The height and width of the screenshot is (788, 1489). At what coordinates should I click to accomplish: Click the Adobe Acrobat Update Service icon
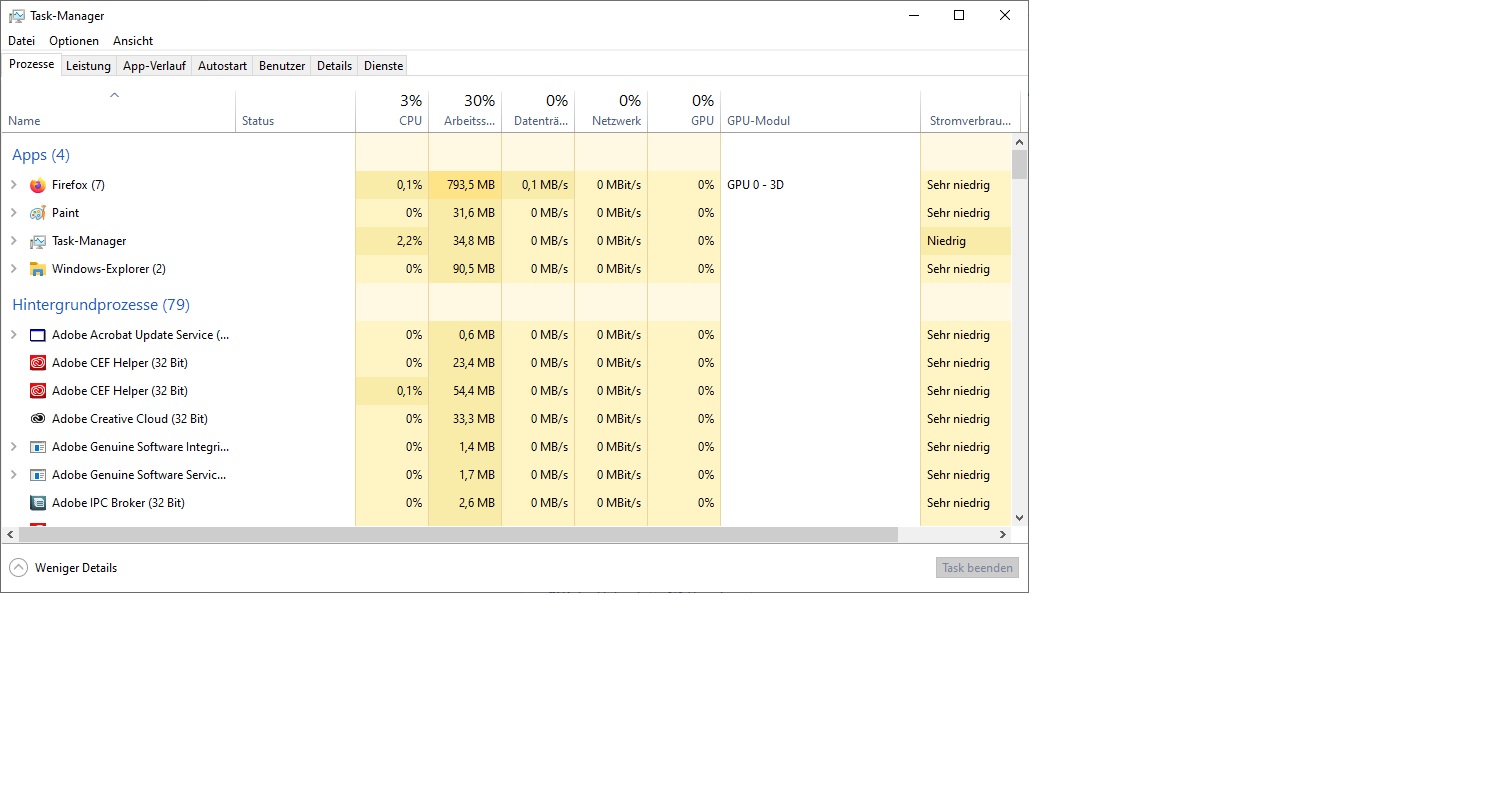click(38, 335)
